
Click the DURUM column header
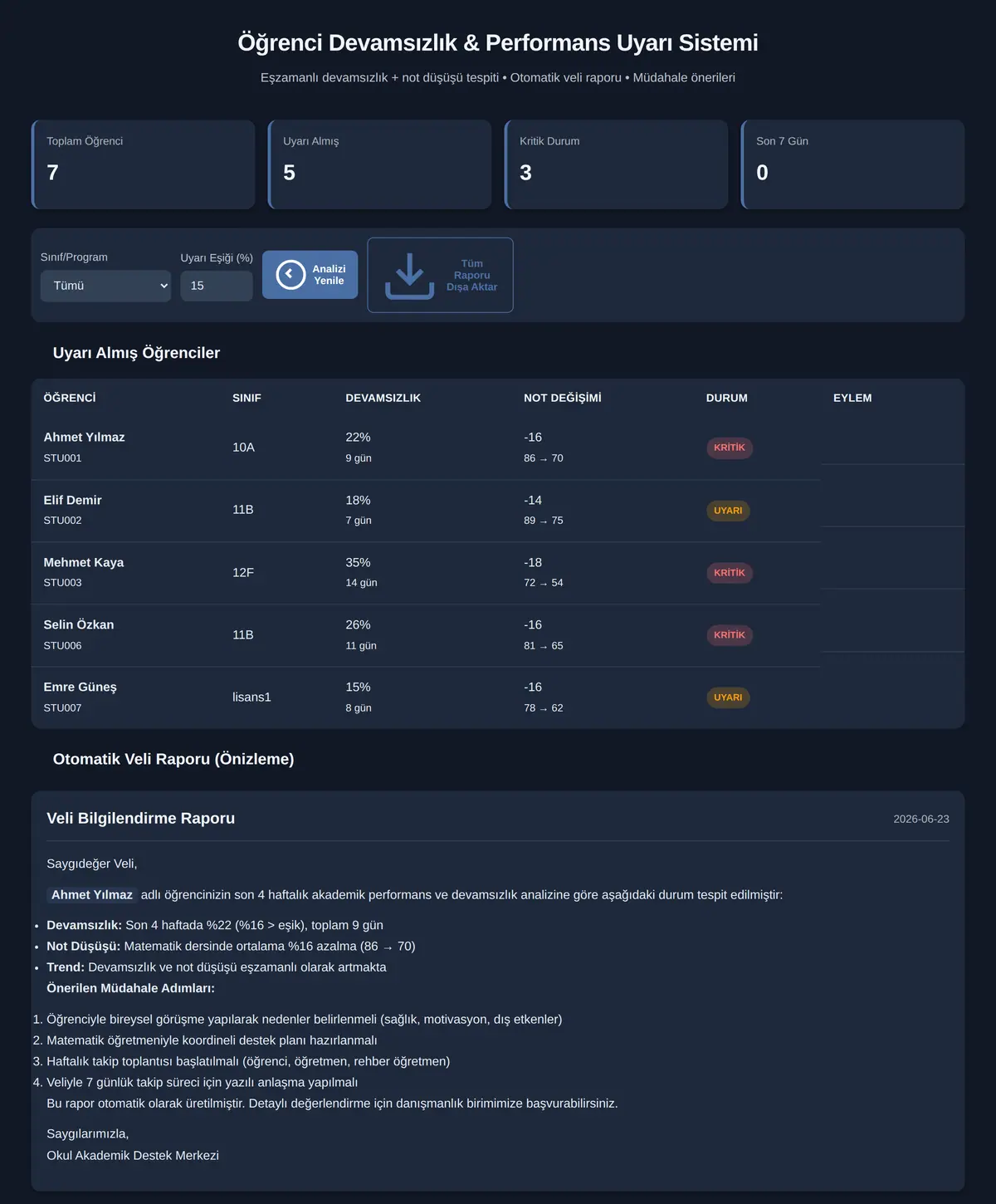click(x=727, y=399)
